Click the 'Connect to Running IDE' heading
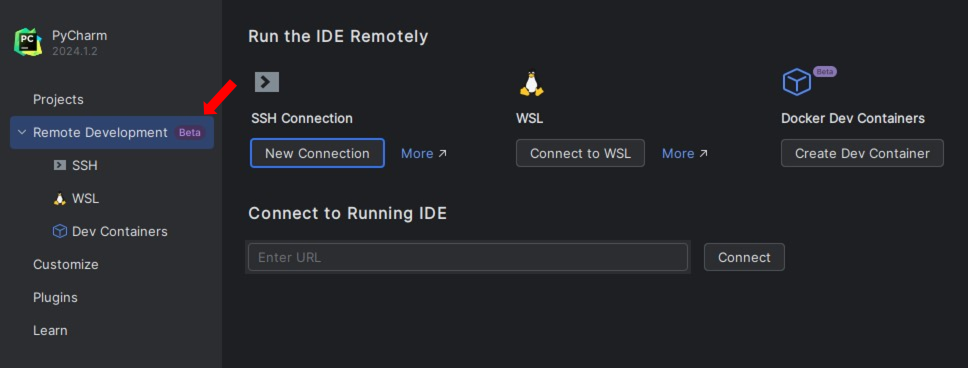Viewport: 968px width, 368px height. click(348, 214)
